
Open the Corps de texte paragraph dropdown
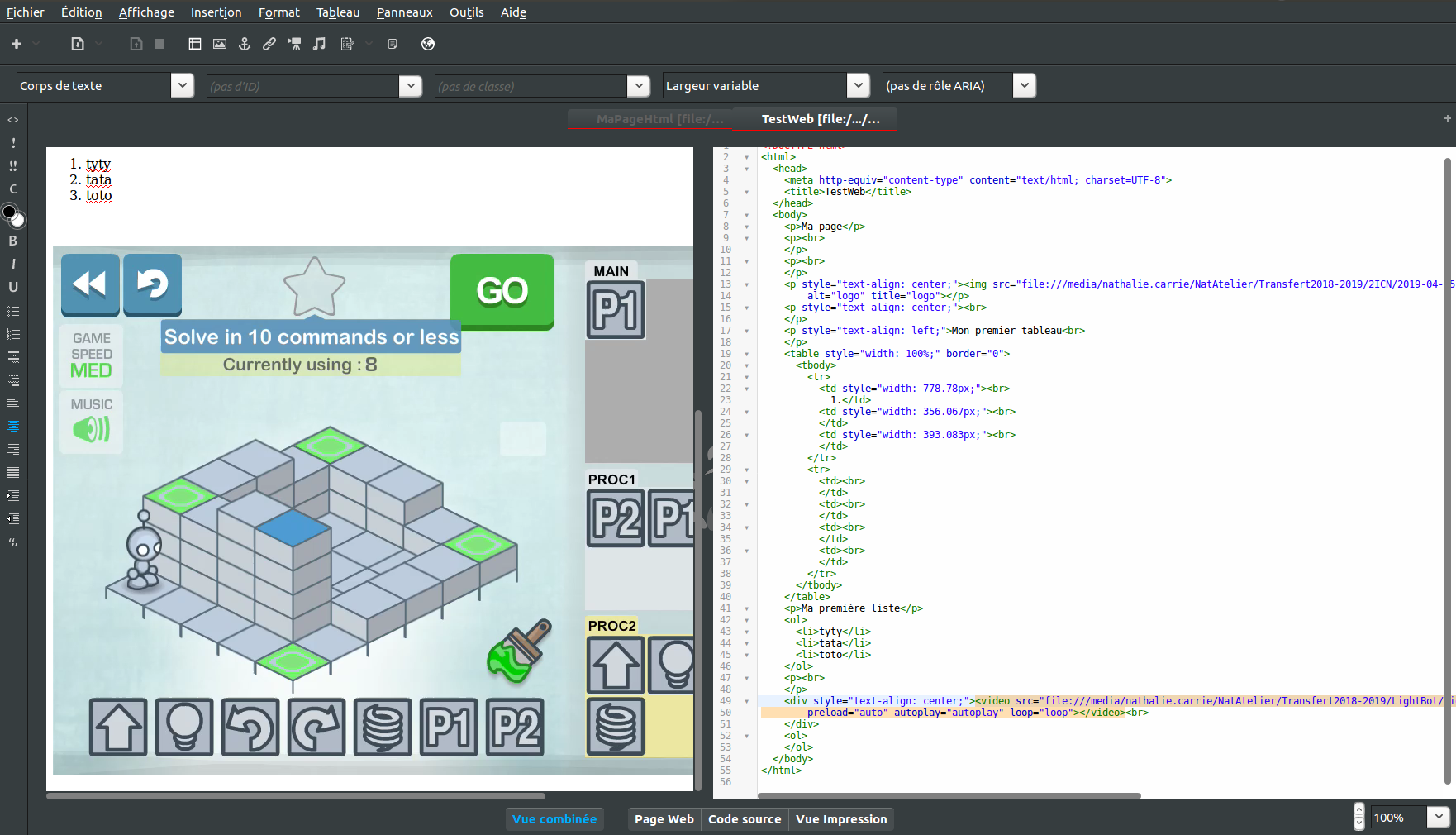click(x=183, y=86)
